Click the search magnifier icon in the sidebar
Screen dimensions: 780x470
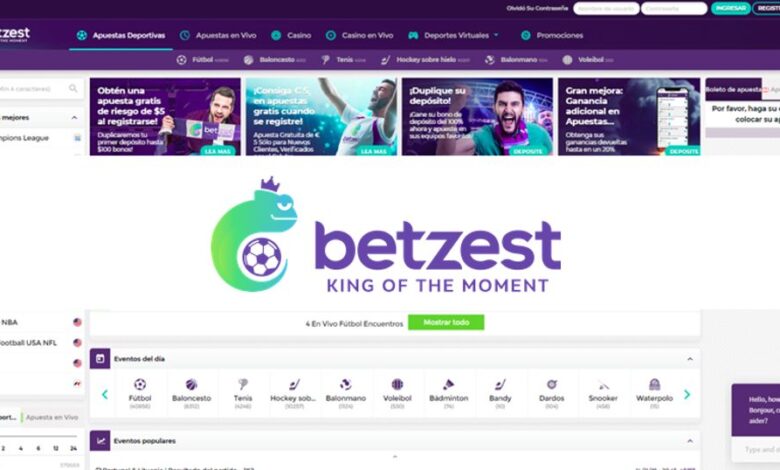(x=73, y=89)
